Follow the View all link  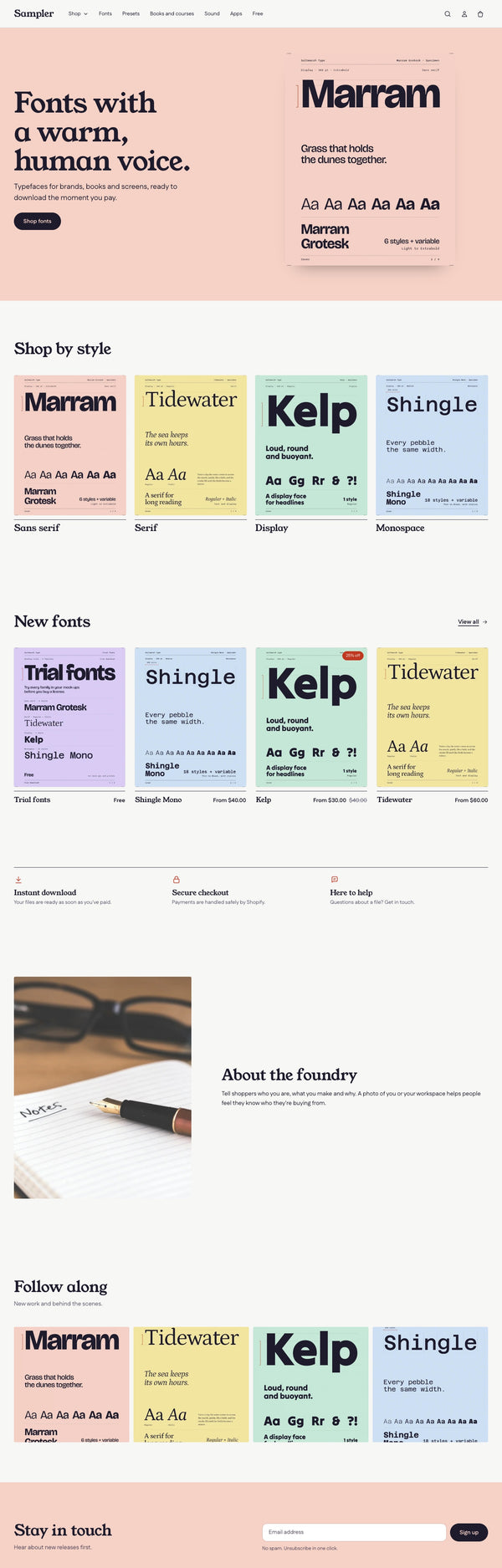(469, 622)
